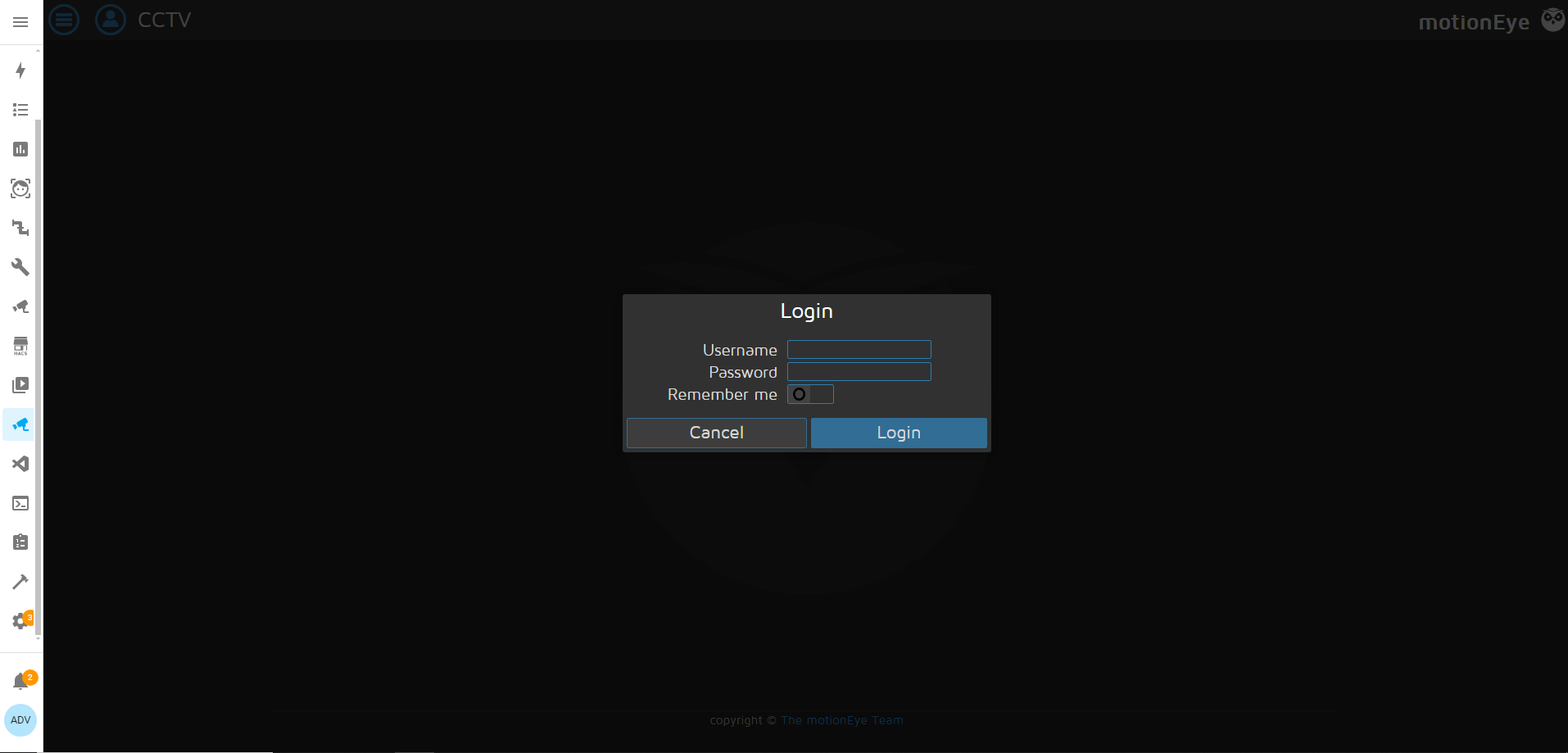Click the blue Login button

[x=899, y=433]
